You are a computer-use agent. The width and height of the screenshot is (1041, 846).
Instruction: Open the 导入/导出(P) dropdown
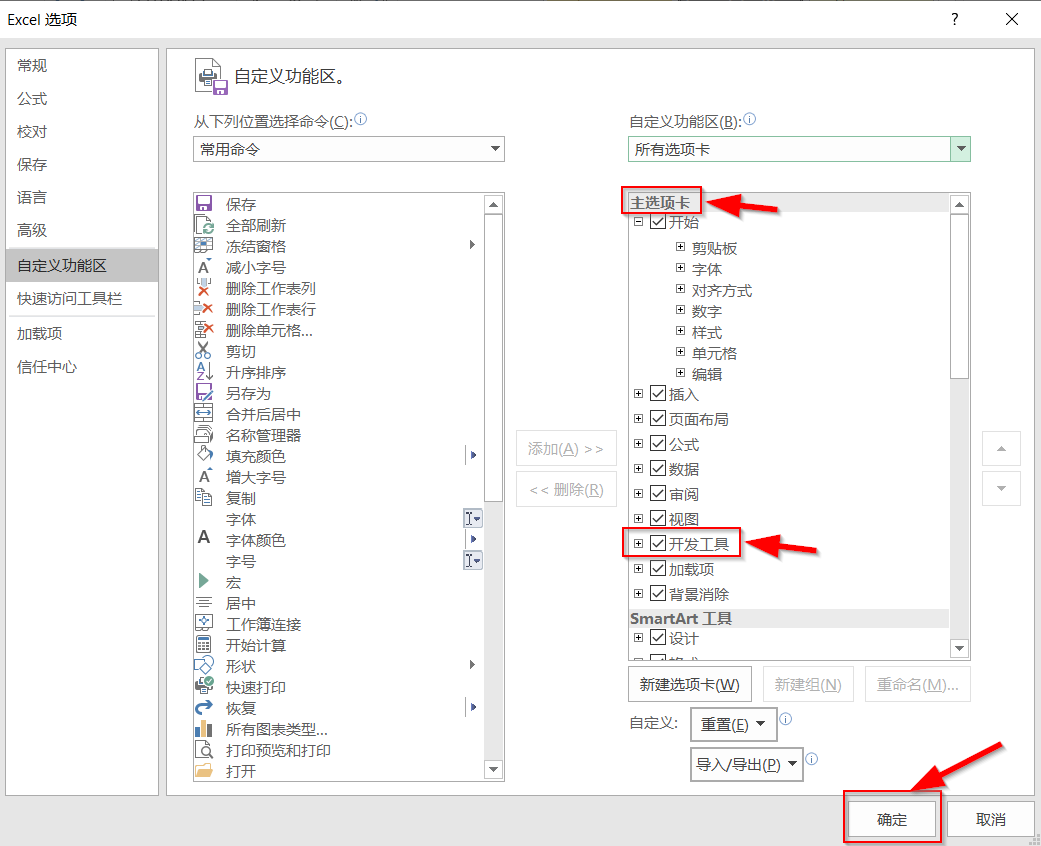[747, 764]
